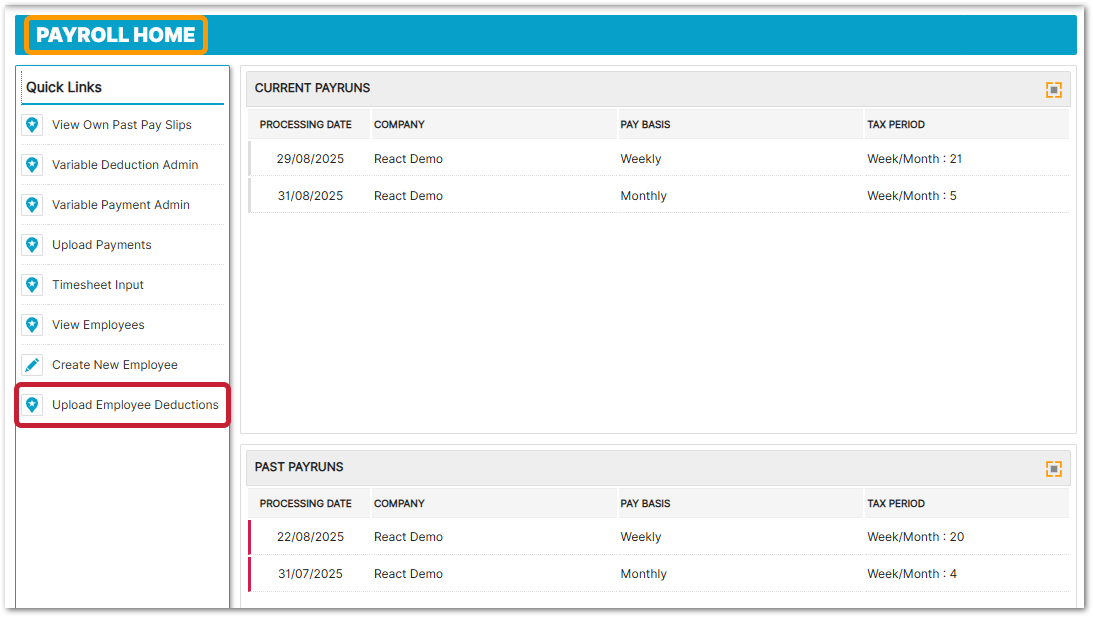Click the Variable Deduction Admin icon

(x=32, y=165)
